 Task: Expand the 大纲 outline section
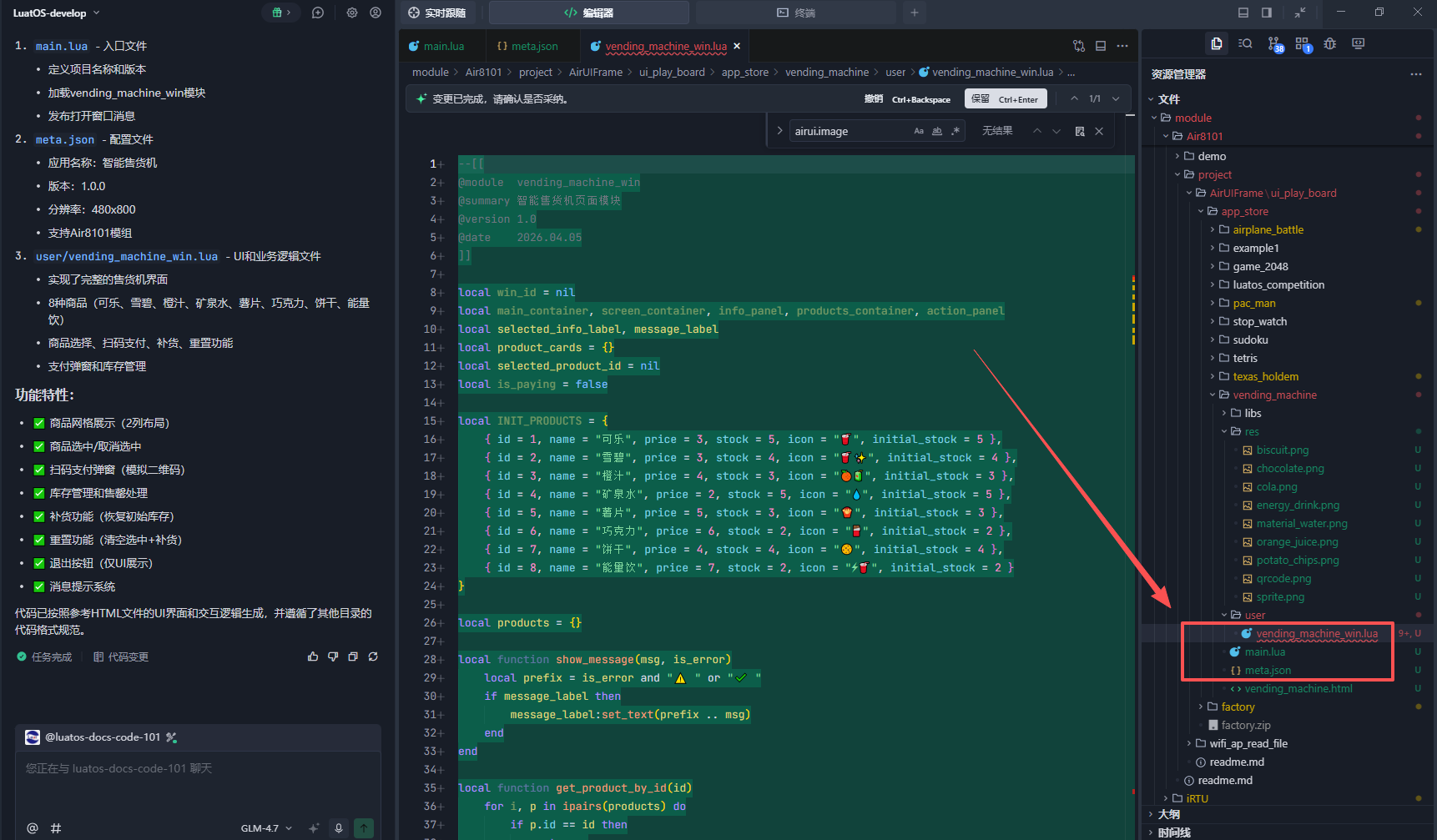[x=1169, y=814]
